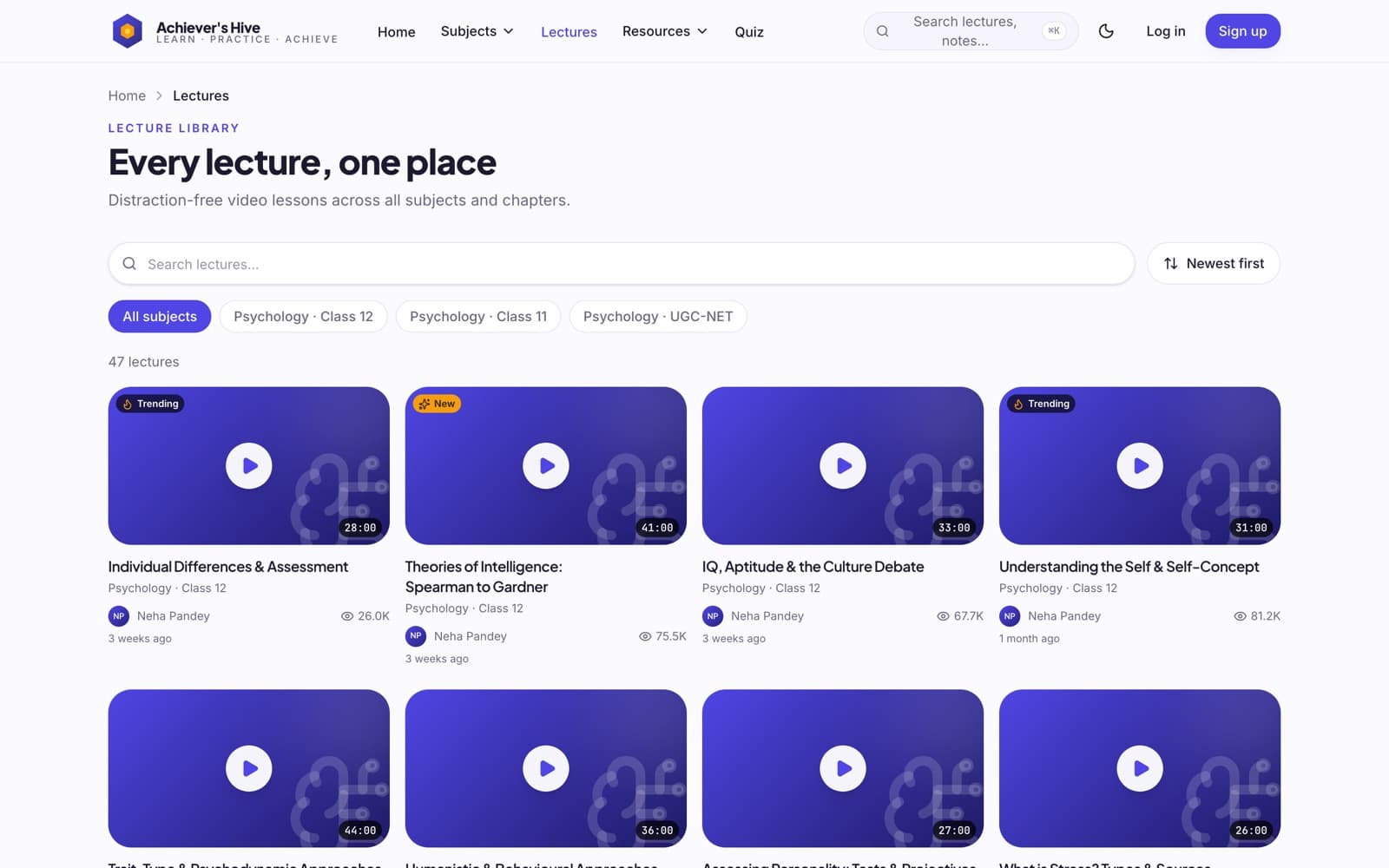Click the breadcrumb chevron separator after Home
Viewport: 1389px width, 868px height.
pyautogui.click(x=159, y=95)
